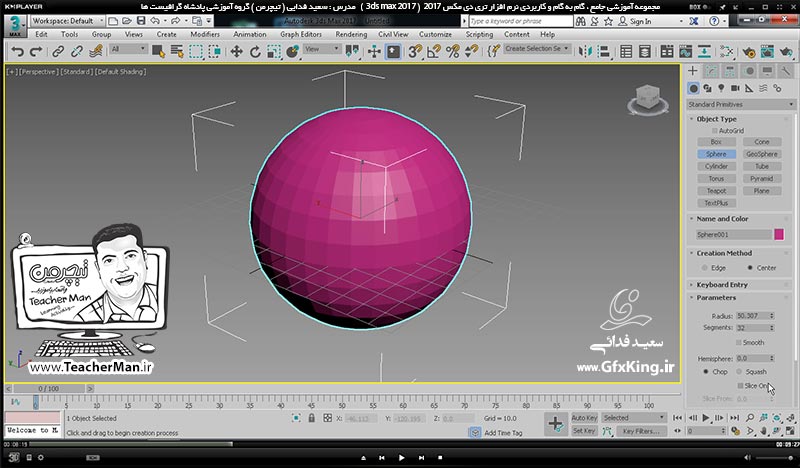Open the selection filter All dropdown
This screenshot has height=468, width=800.
pos(129,49)
